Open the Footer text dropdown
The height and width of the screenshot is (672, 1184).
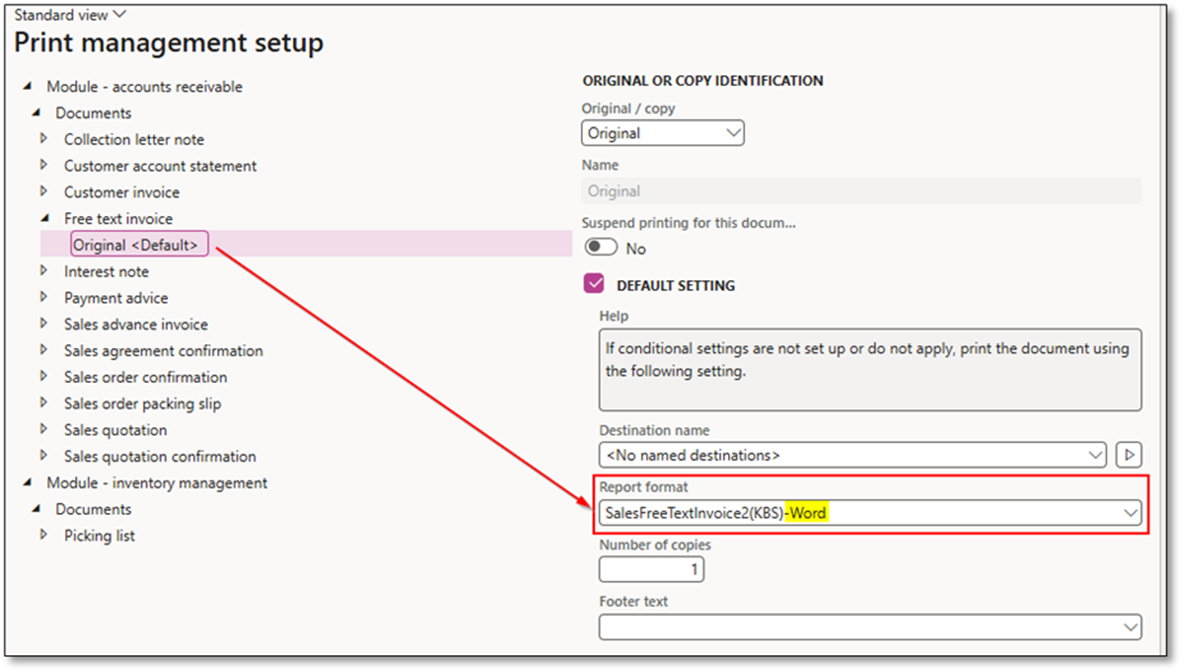pyautogui.click(x=1130, y=627)
